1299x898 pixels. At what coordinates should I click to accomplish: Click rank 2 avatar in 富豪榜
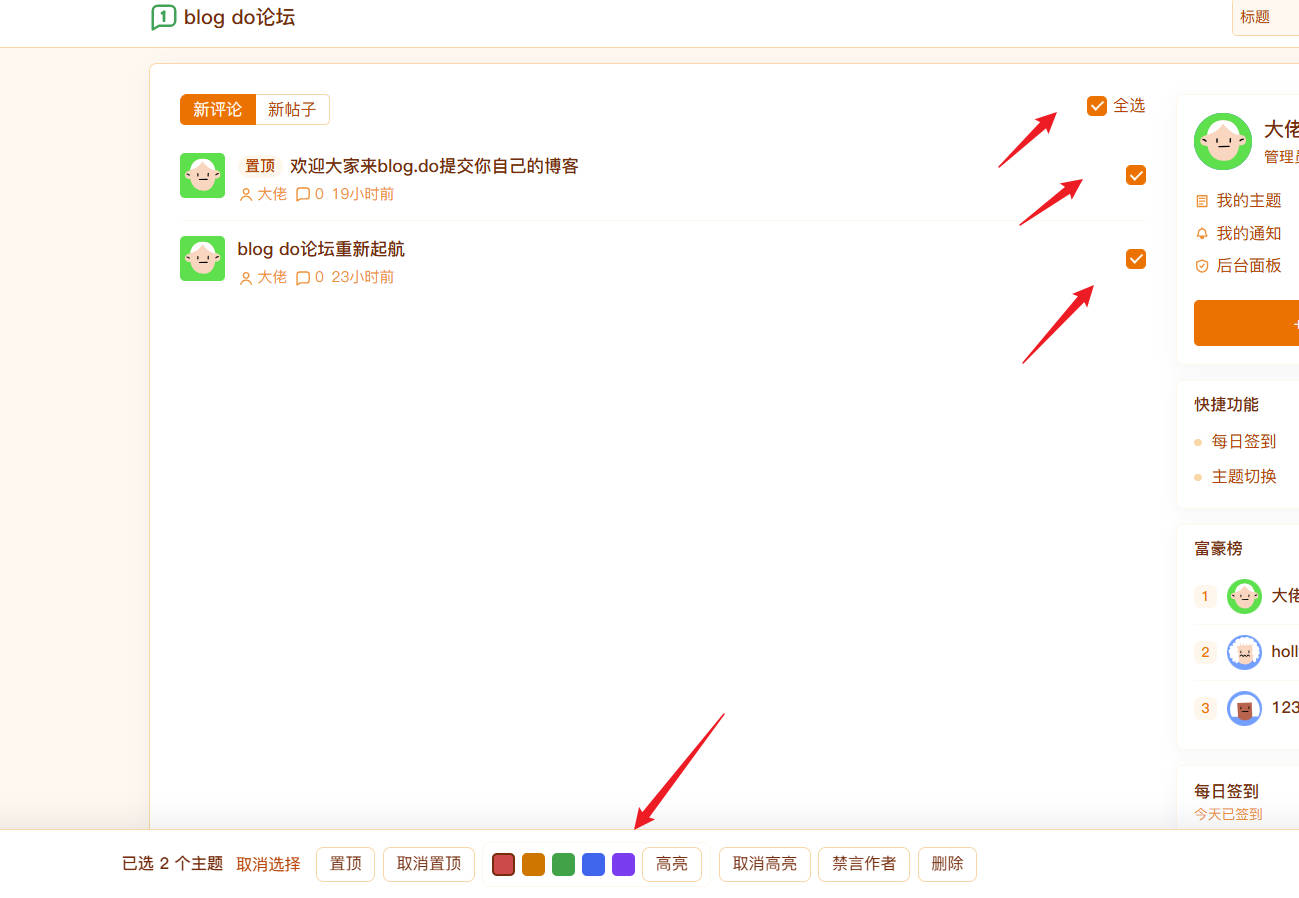point(1244,652)
